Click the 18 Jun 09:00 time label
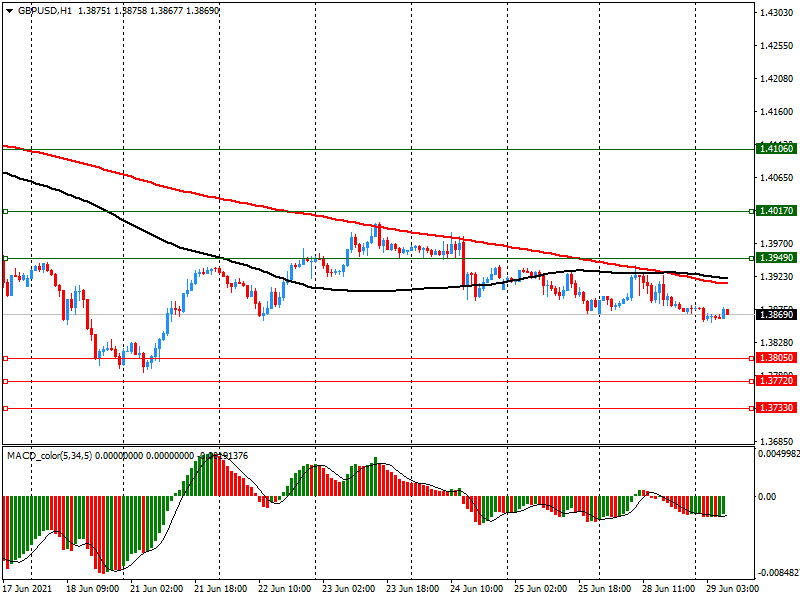 (92, 588)
